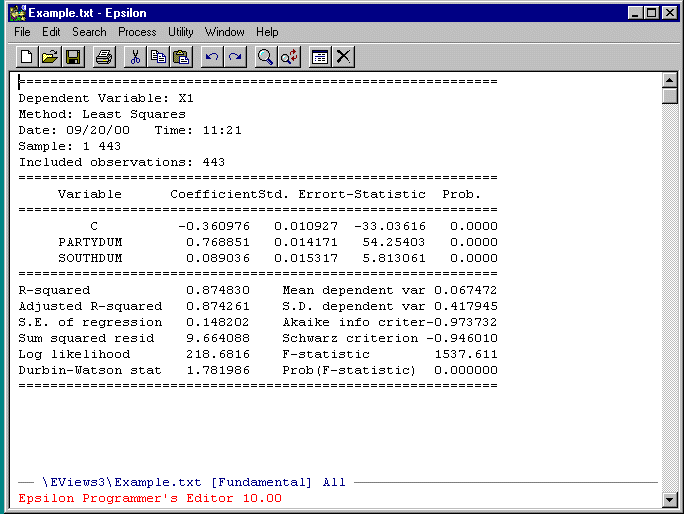Click the scrollbar down arrow
This screenshot has width=684, height=514.
click(670, 500)
